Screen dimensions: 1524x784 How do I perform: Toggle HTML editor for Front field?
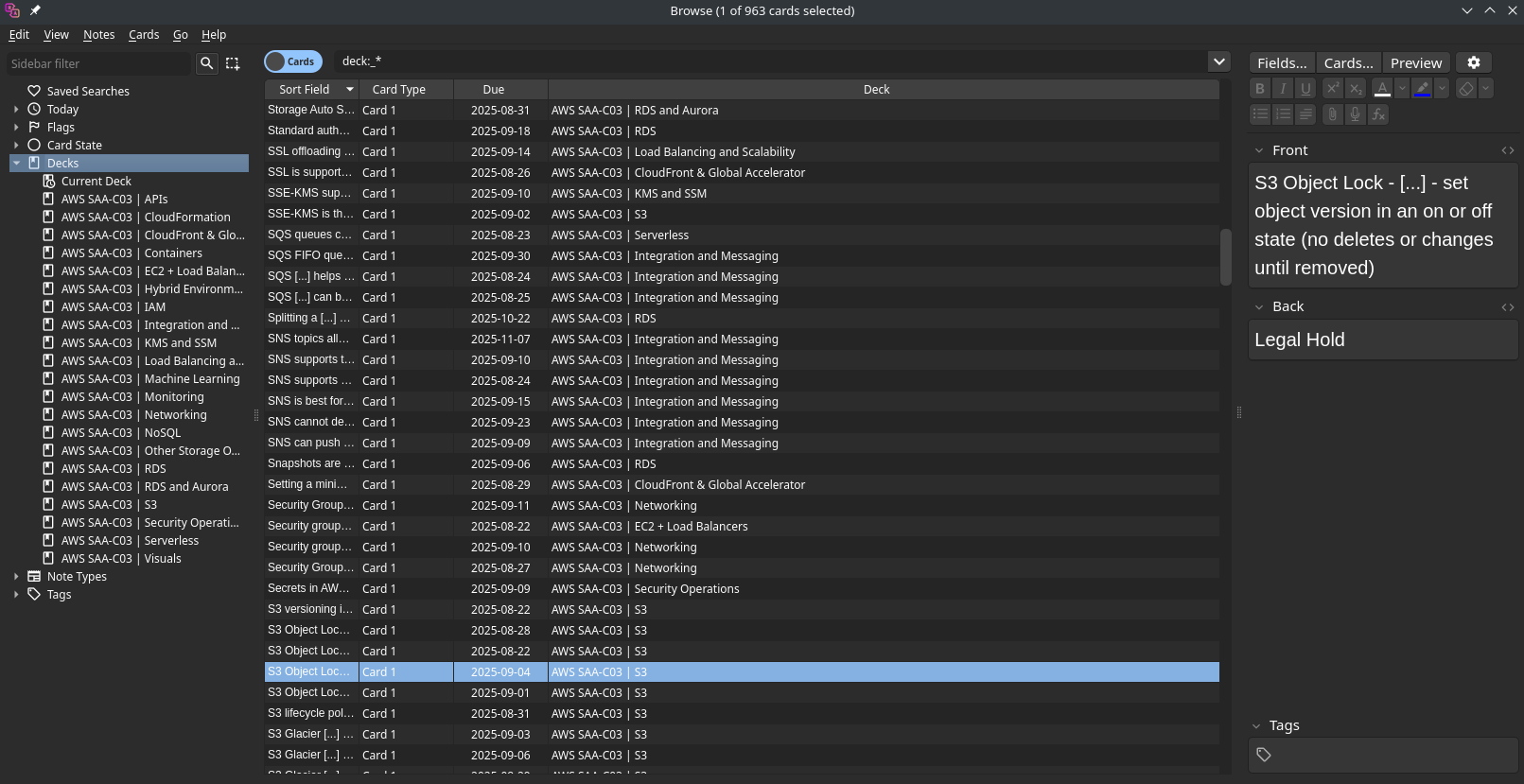(x=1507, y=150)
